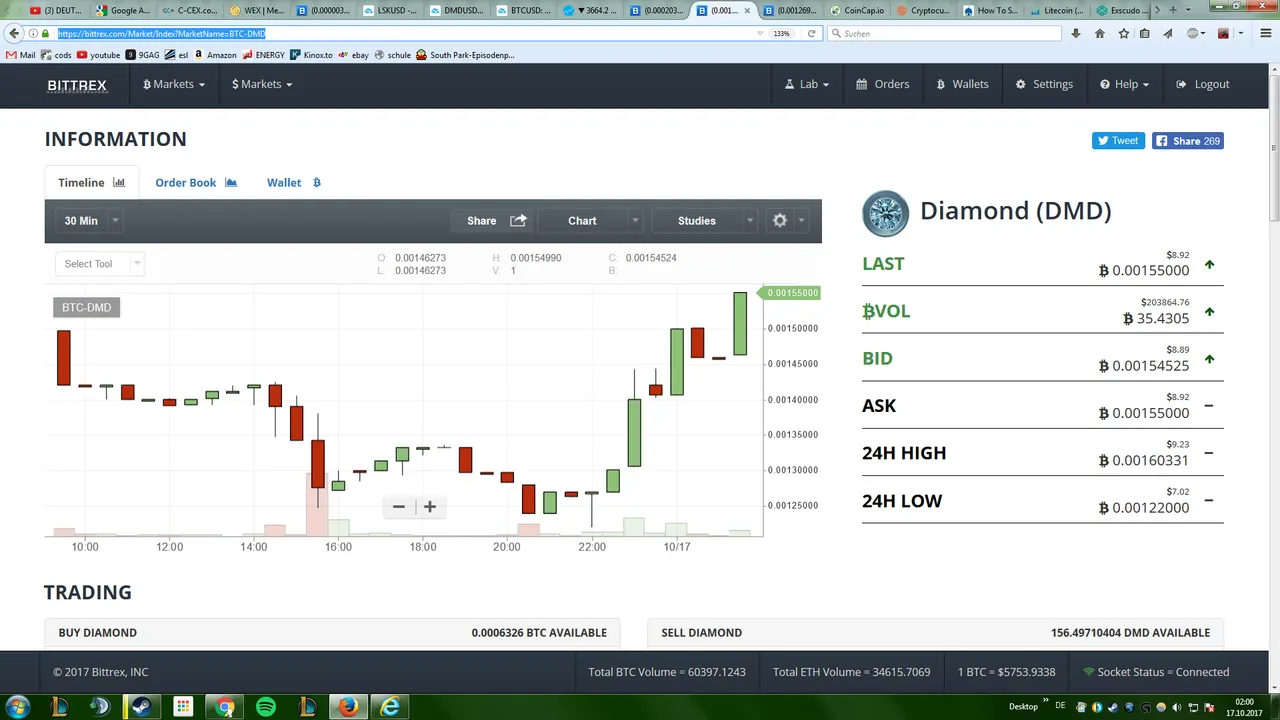Switch to the CoinCap.io browser tab
1280x720 pixels.
(859, 10)
